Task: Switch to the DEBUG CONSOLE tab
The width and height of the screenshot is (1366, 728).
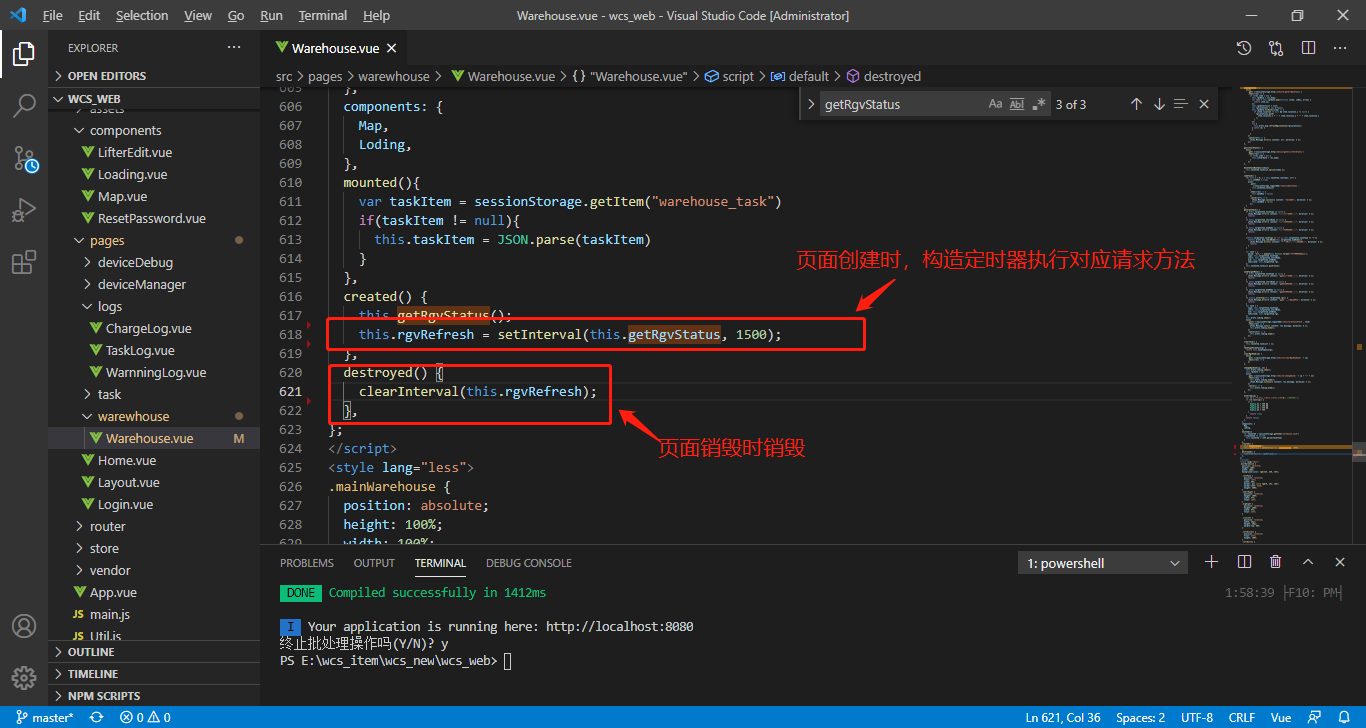Action: 529,563
